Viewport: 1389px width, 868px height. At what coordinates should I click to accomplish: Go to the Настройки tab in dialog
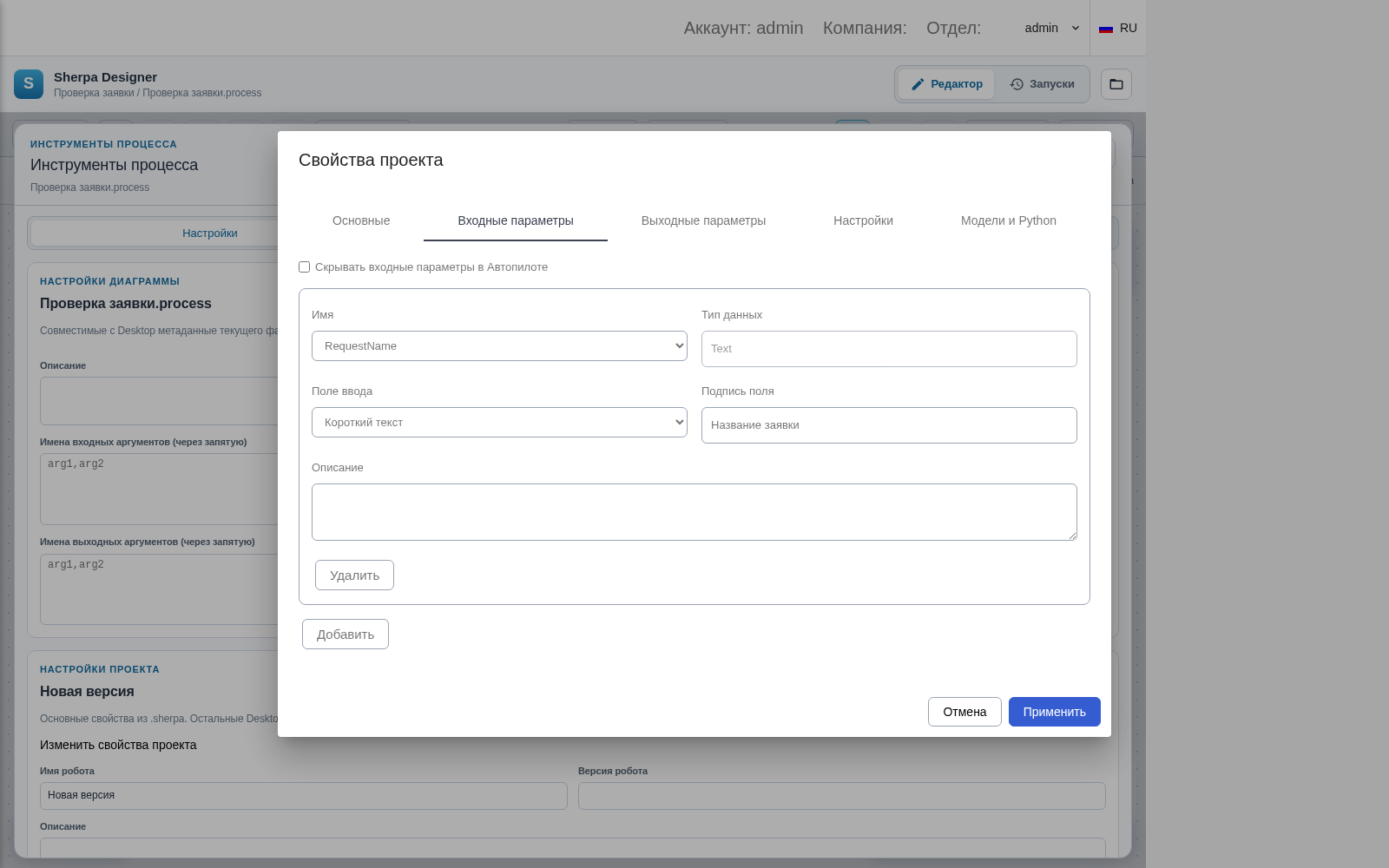863,220
